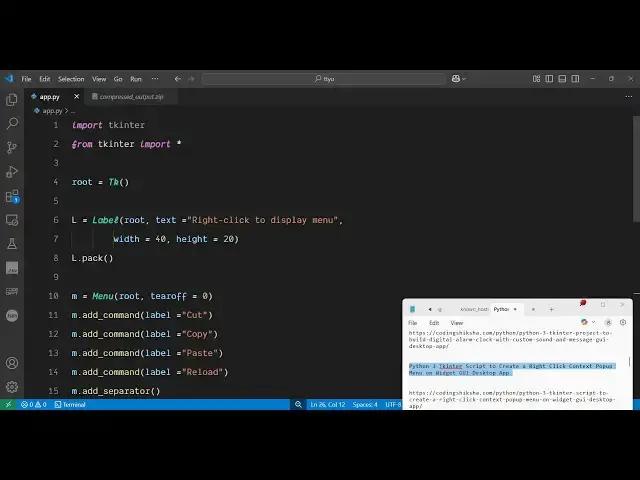Click the right-click-context-popup-menu URL in Notepad
This screenshot has width=640, height=480.
(512, 399)
